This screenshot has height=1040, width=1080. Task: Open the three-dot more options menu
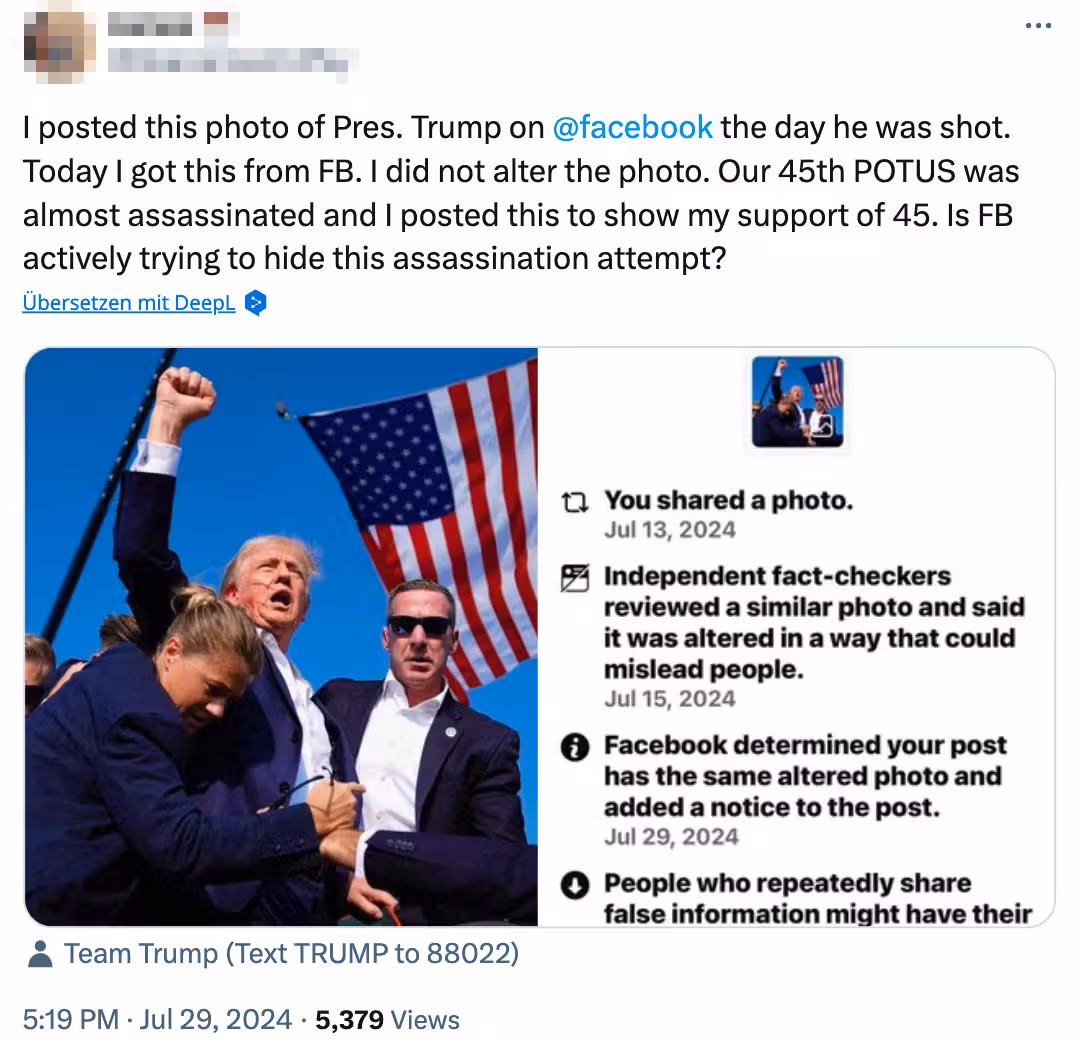1038,25
